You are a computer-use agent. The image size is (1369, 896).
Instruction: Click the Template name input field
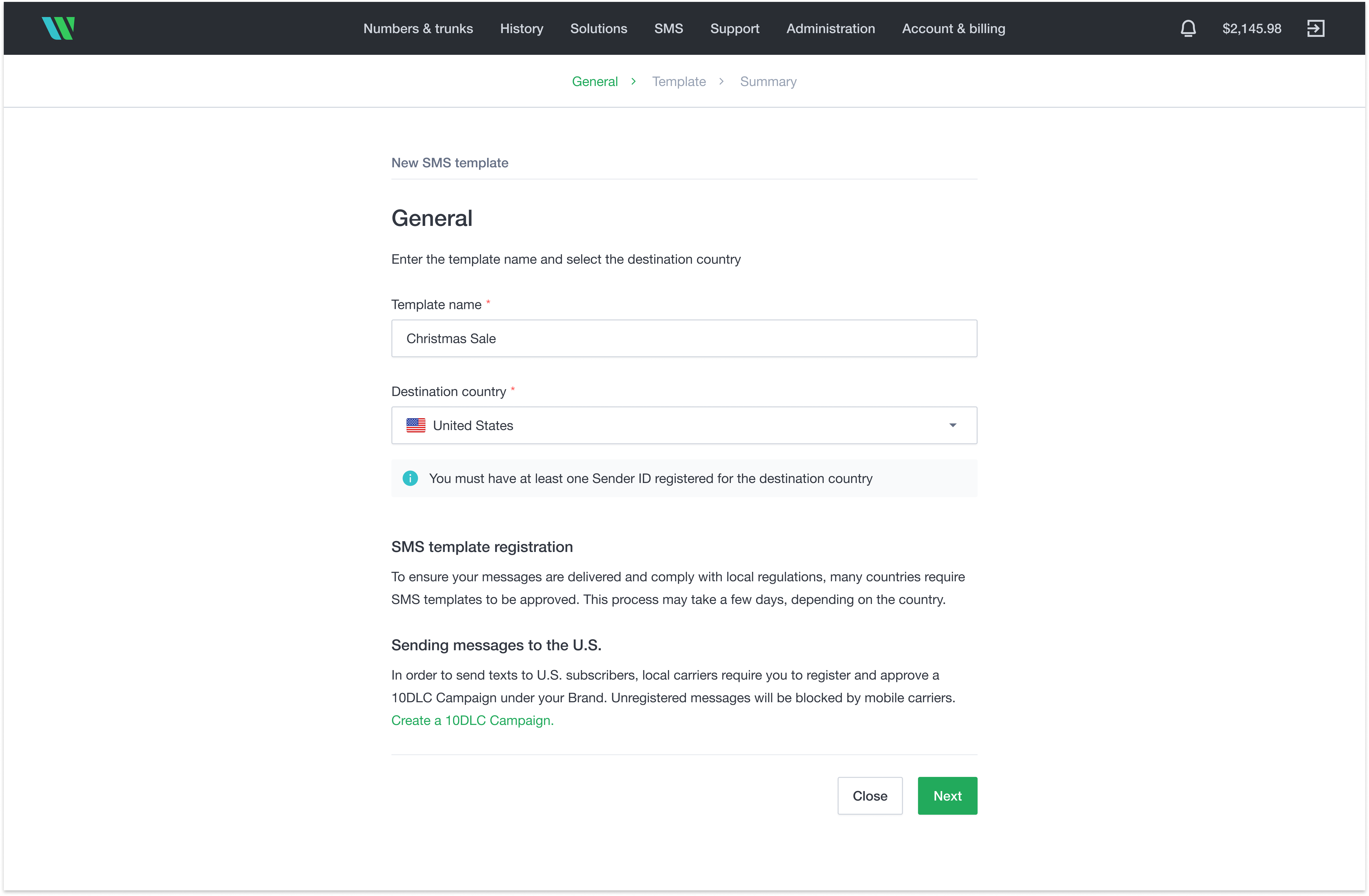pyautogui.click(x=684, y=338)
